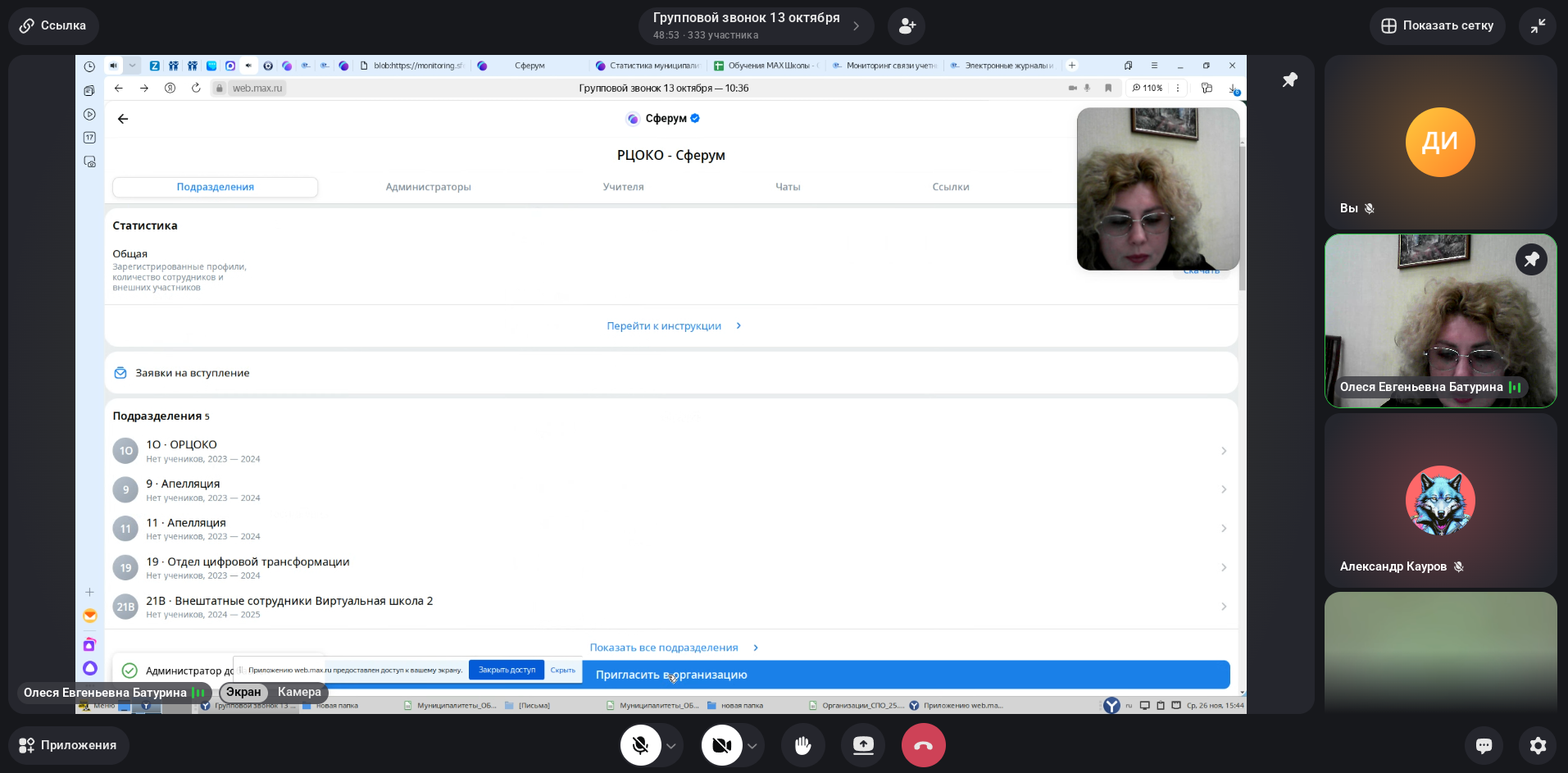Open call settings gear

(x=1538, y=745)
